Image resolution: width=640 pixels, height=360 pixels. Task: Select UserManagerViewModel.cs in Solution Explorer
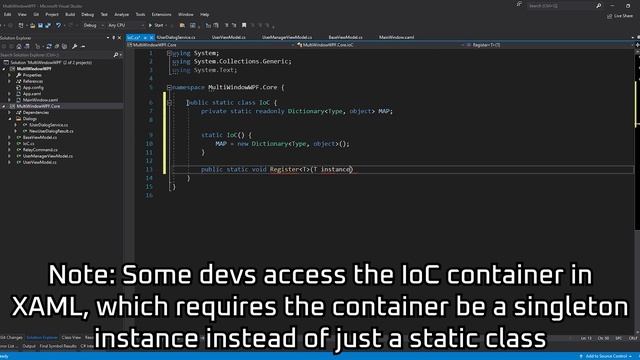(44, 156)
